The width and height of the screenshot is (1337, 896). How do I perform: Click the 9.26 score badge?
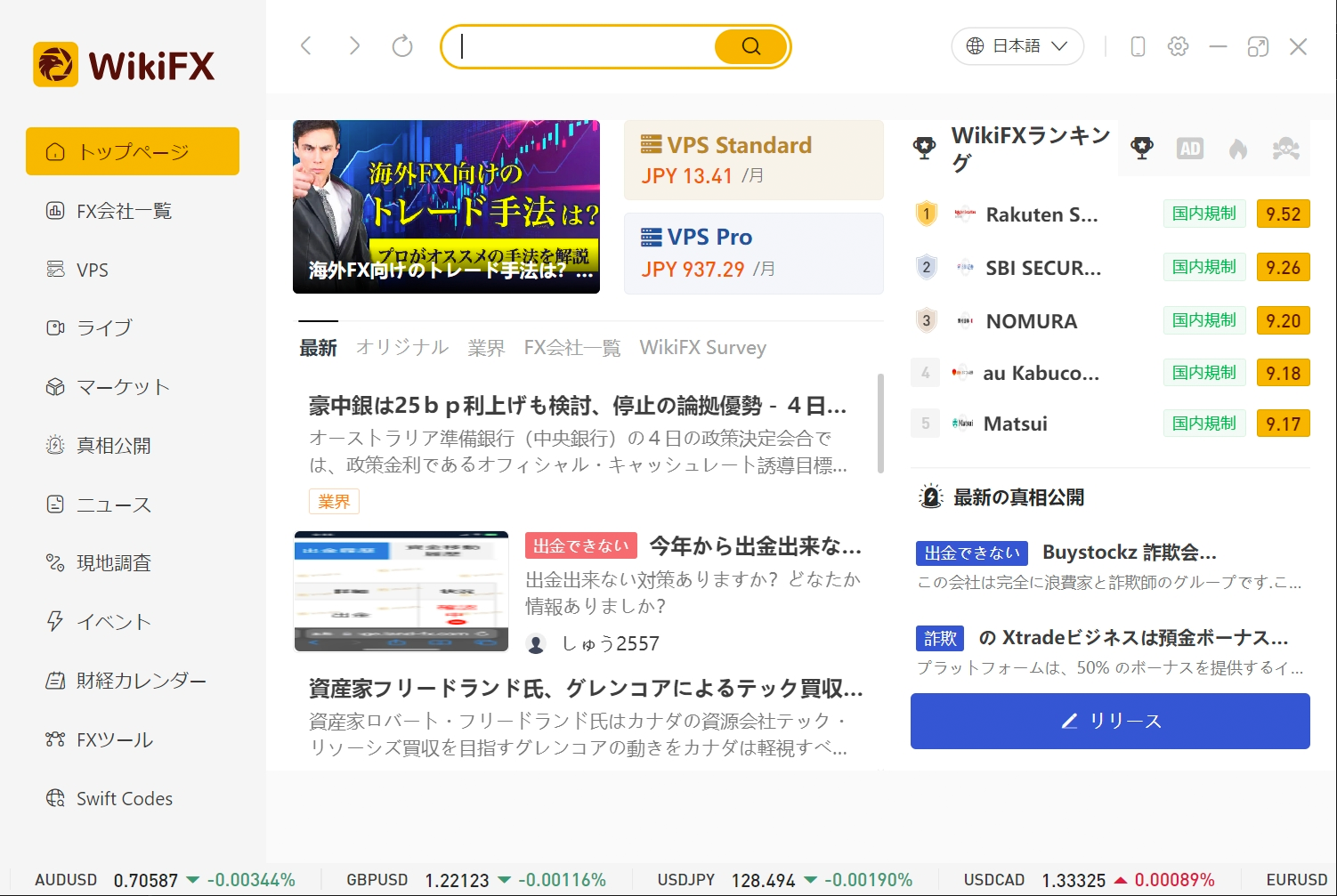click(1283, 268)
